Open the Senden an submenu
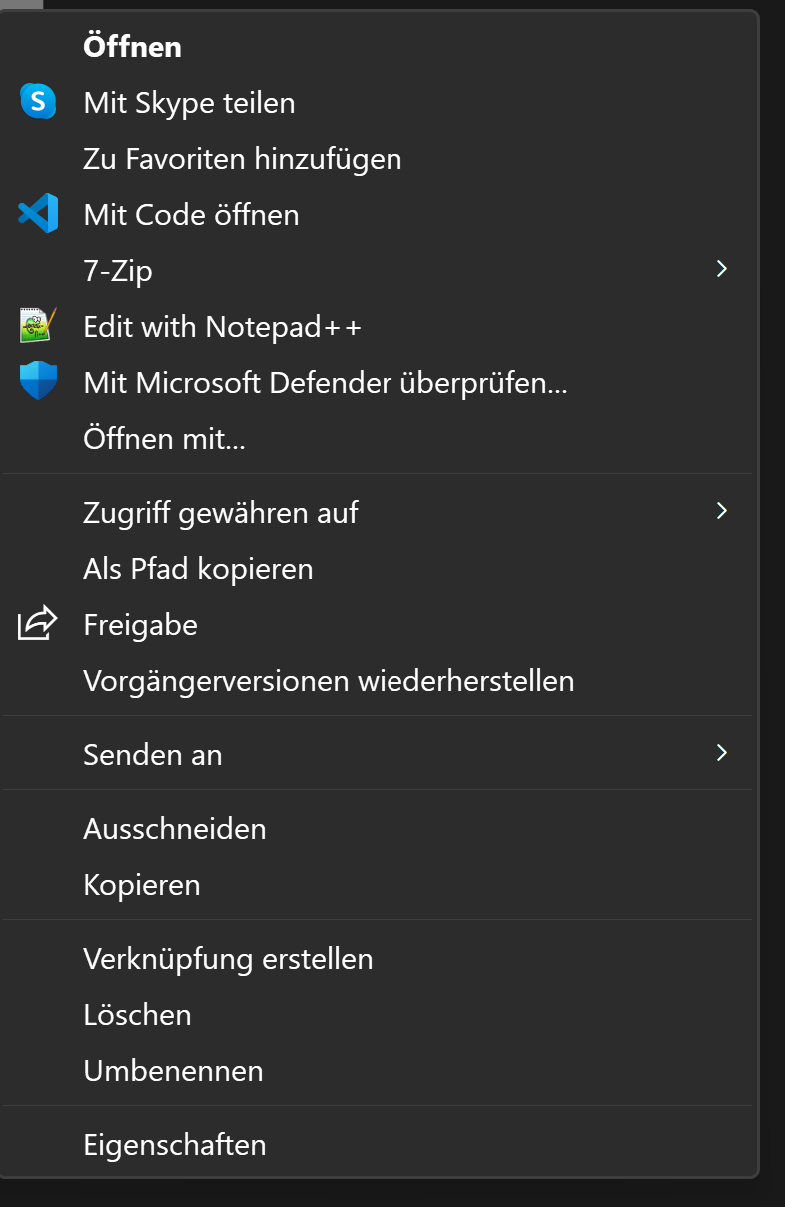Viewport: 785px width, 1207px height. point(722,754)
